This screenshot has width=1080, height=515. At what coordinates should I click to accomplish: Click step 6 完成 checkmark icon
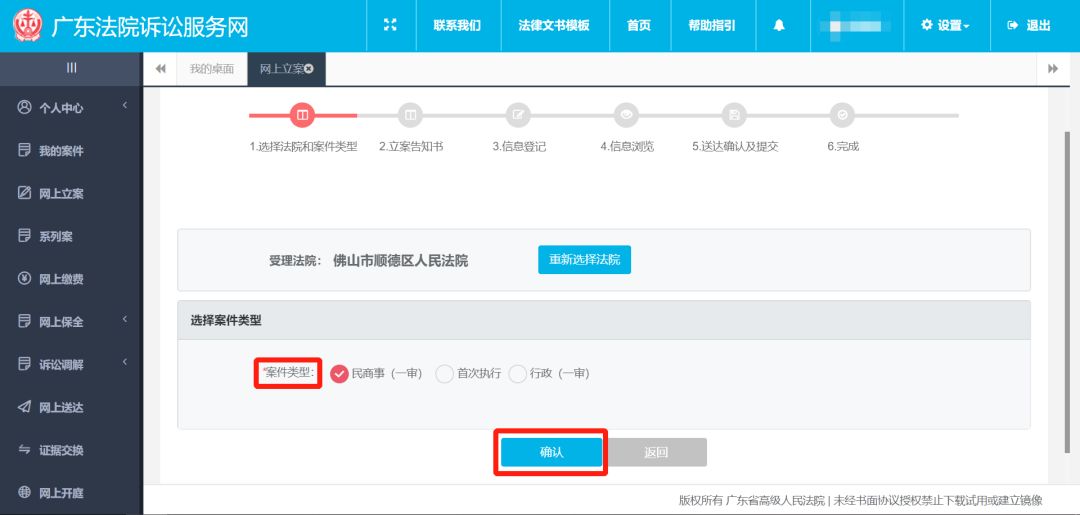842,115
